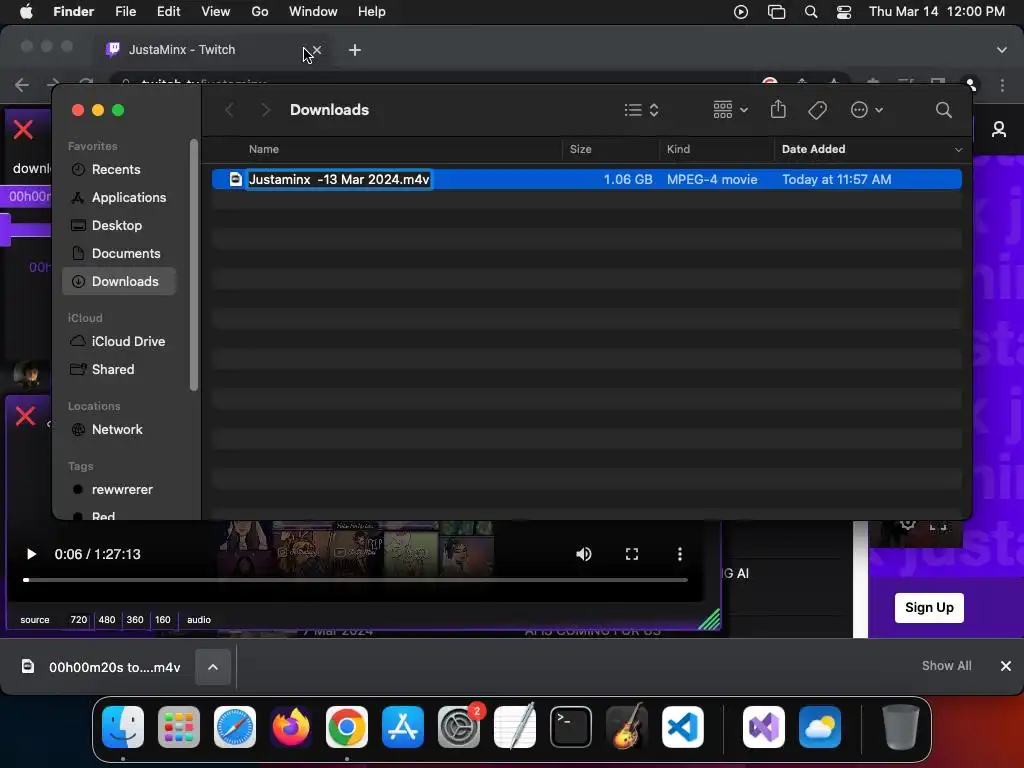
Task: Open the File menu
Action: pyautogui.click(x=125, y=12)
